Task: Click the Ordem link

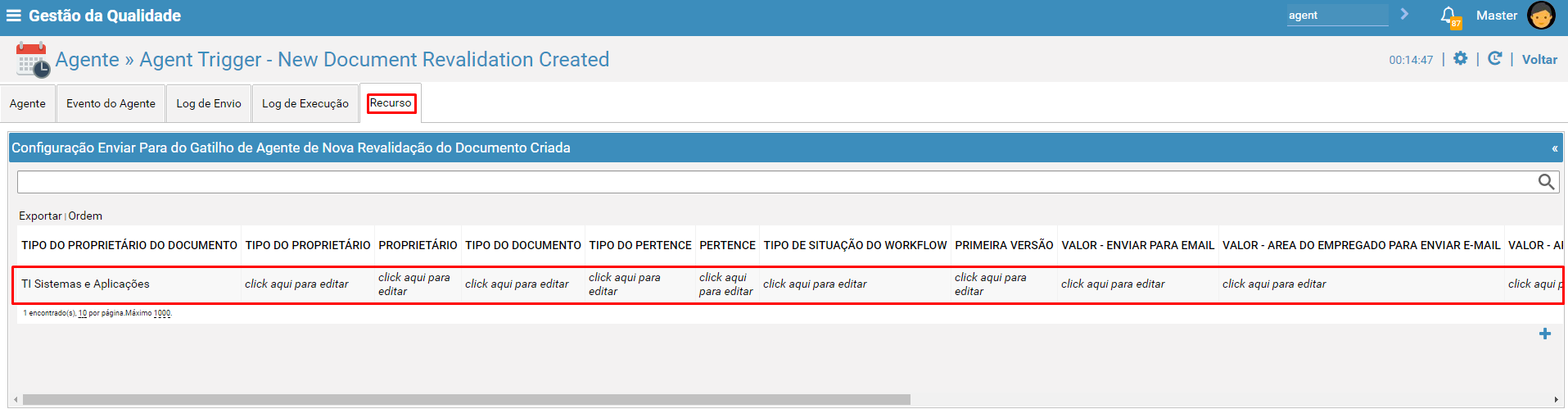Action: (85, 216)
